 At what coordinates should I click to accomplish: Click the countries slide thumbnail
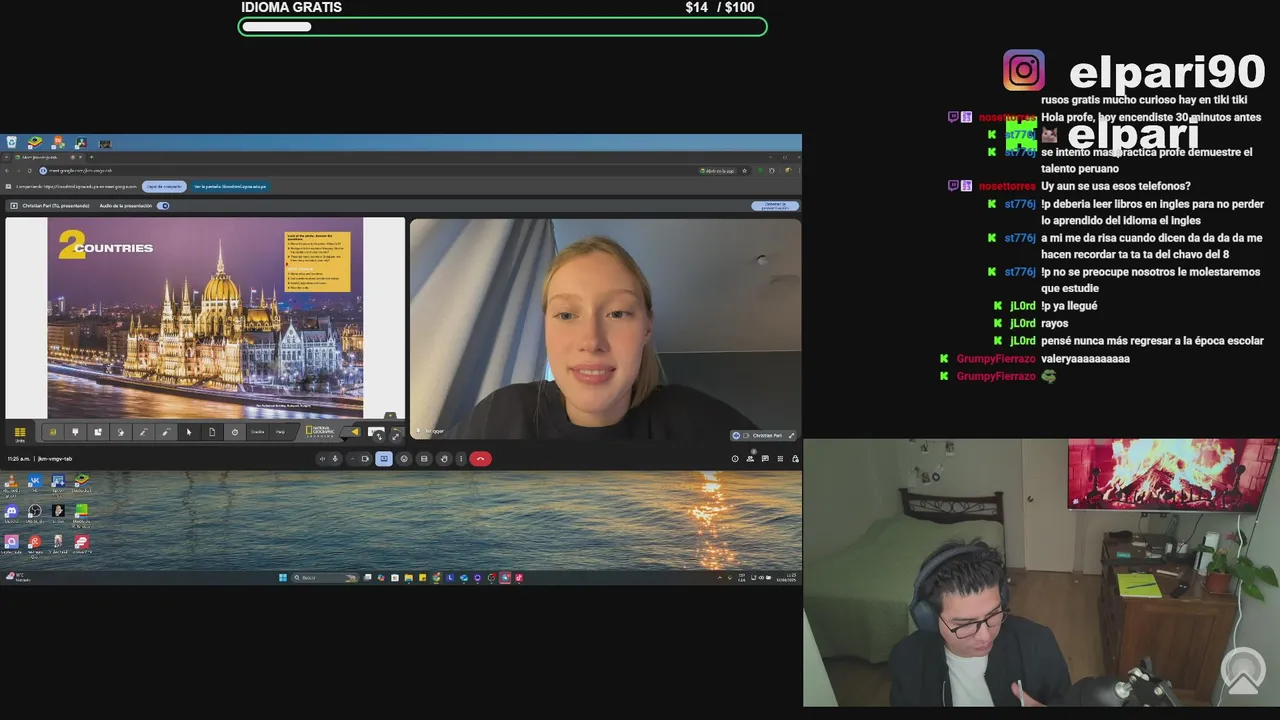tap(205, 318)
